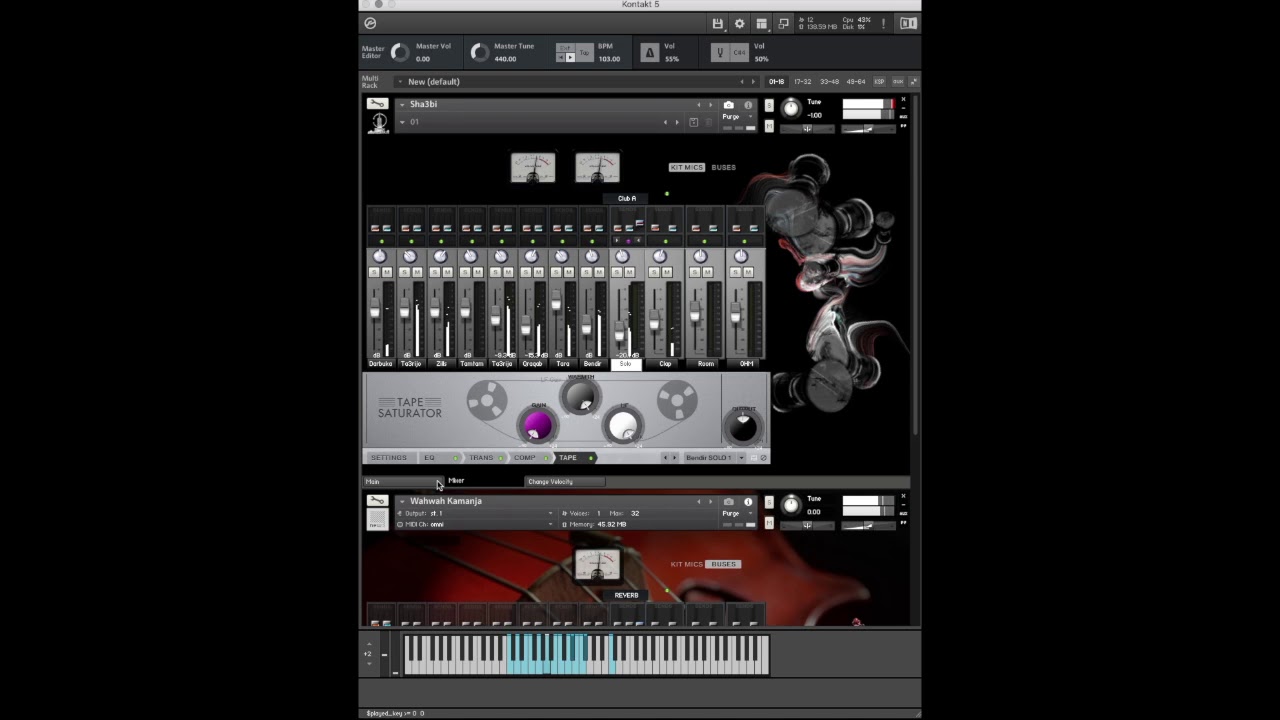Screen dimensions: 1280x720
Task: Close the Sha3bi instrument with X
Action: coord(903,100)
